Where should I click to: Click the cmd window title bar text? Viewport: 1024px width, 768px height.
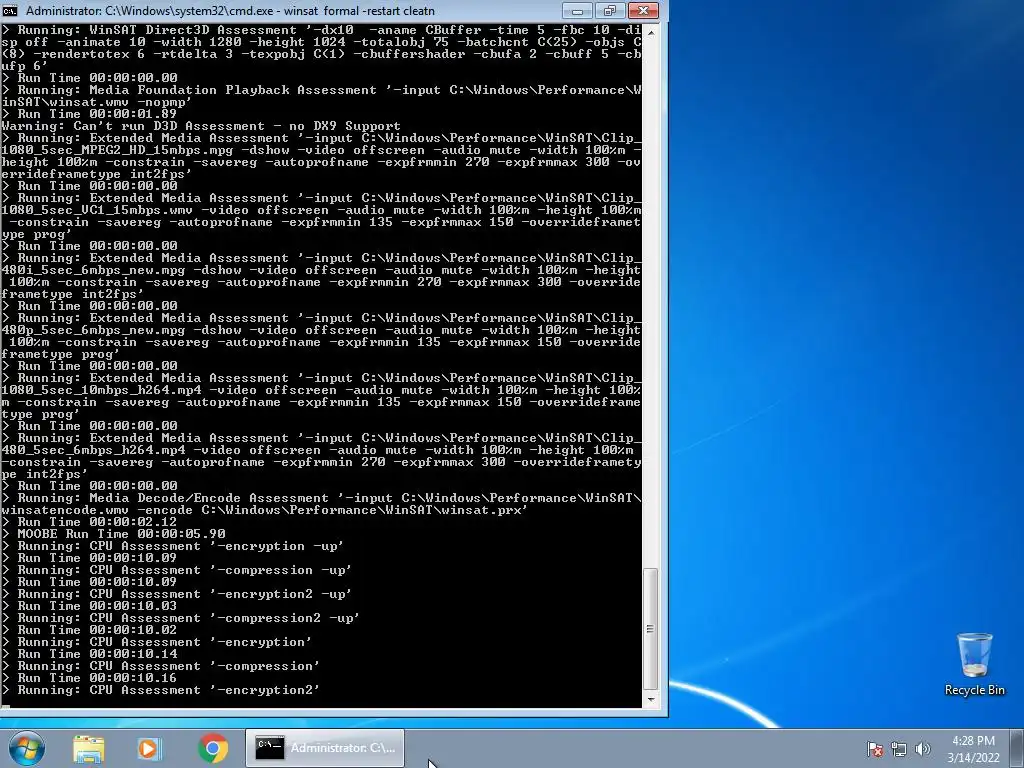click(x=230, y=10)
